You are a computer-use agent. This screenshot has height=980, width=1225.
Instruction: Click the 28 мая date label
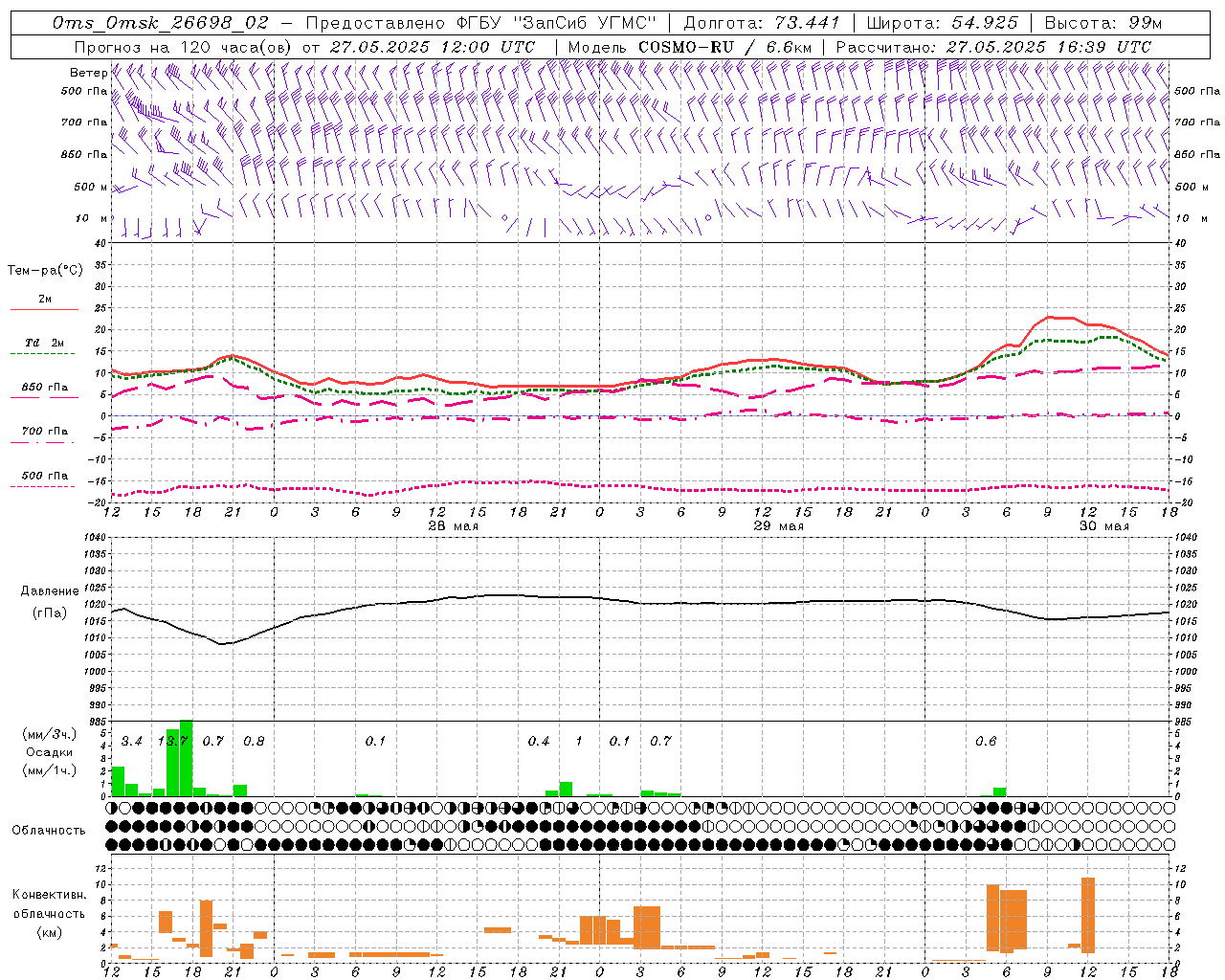point(453,526)
